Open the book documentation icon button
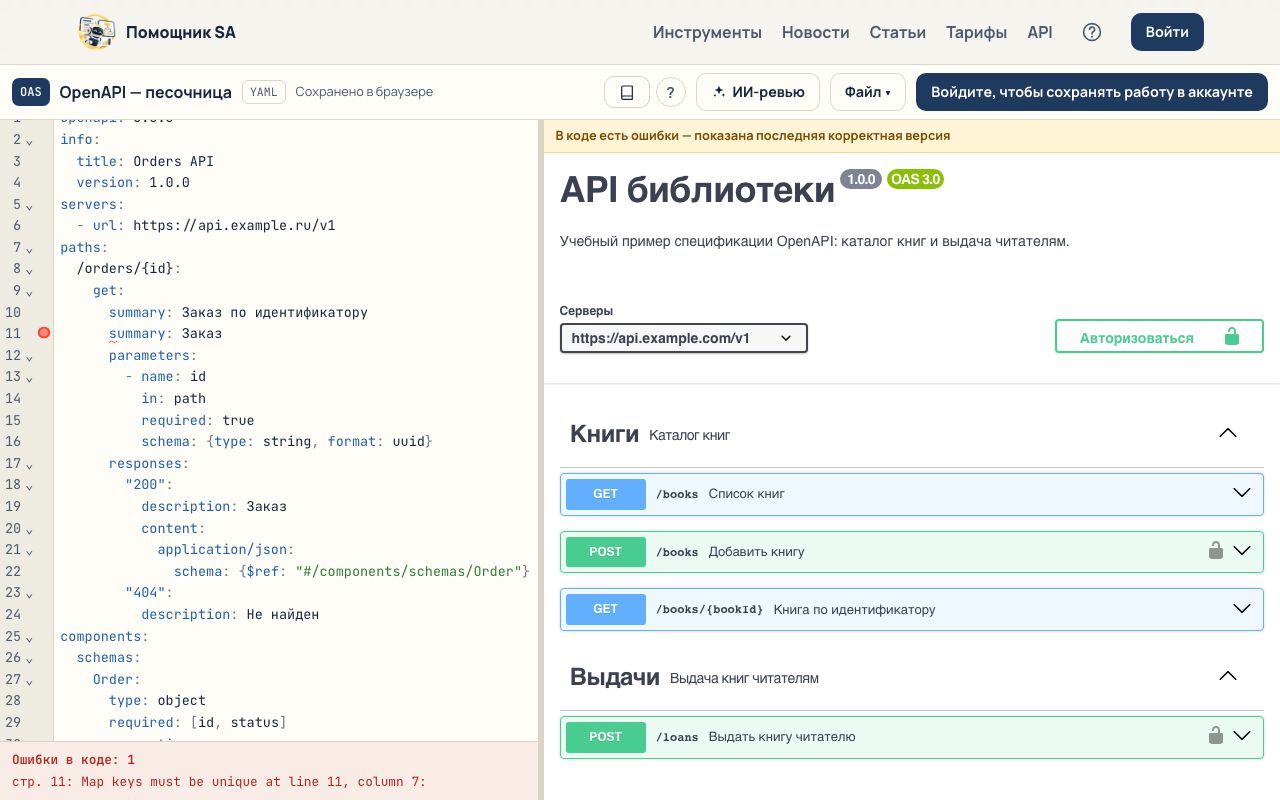Image resolution: width=1280 pixels, height=800 pixels. (627, 92)
